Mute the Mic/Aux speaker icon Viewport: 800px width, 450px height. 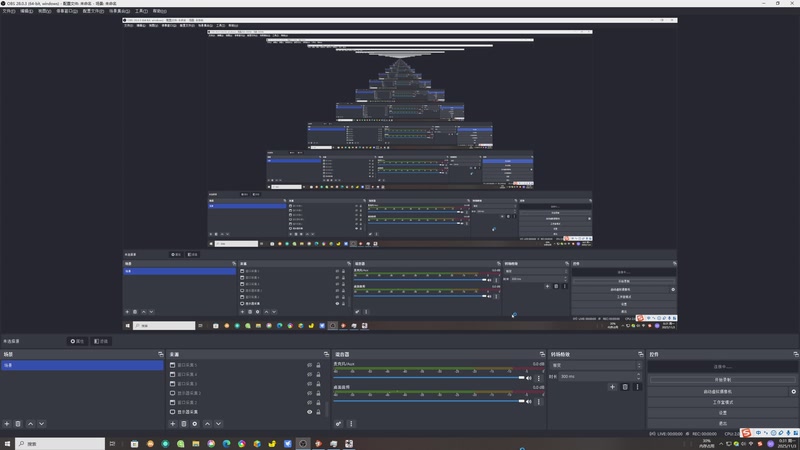click(529, 378)
